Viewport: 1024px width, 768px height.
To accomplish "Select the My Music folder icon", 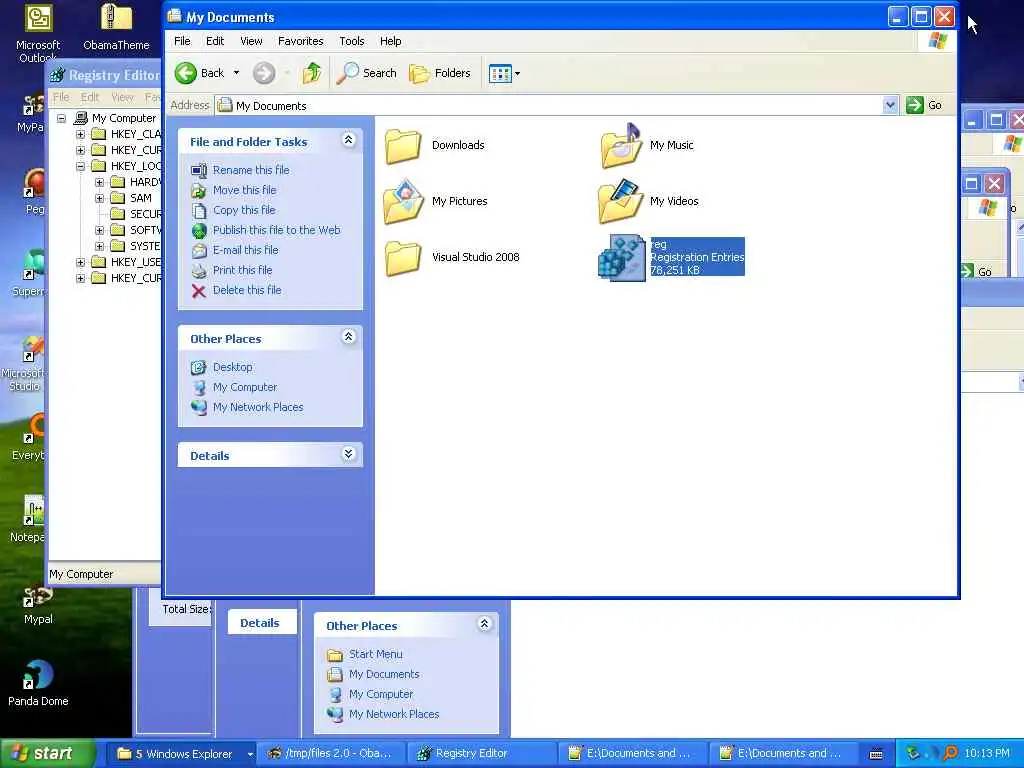I will 621,146.
